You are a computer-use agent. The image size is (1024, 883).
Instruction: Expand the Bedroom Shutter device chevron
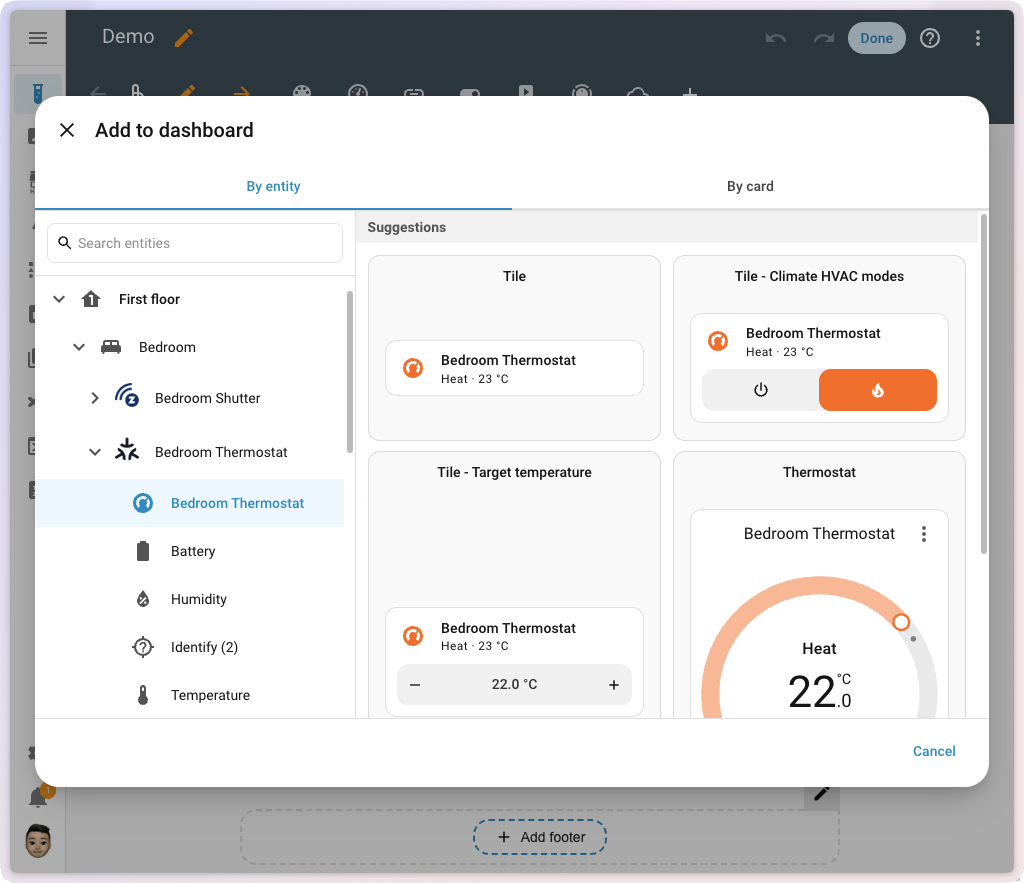point(95,398)
